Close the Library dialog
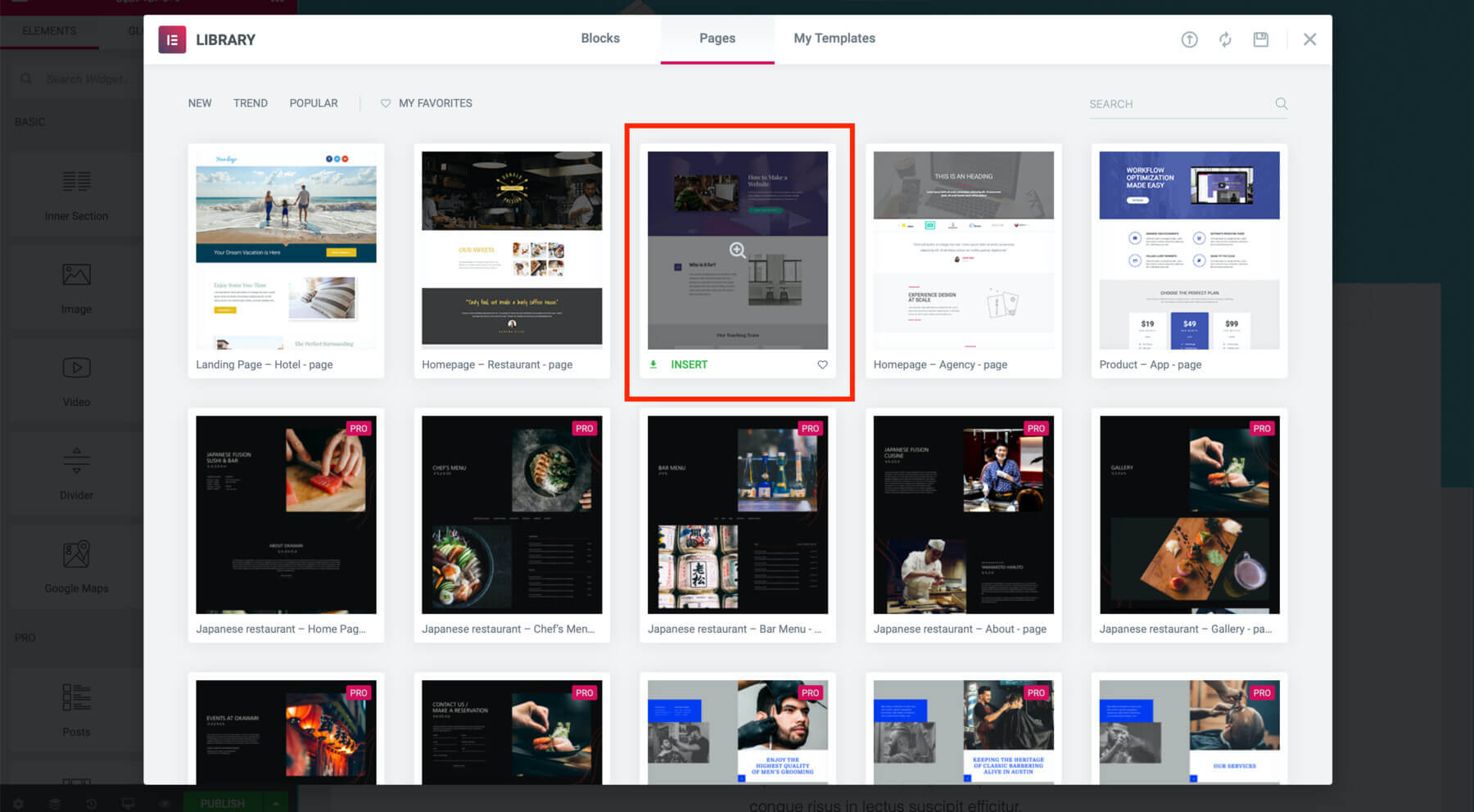This screenshot has width=1474, height=812. (1309, 39)
